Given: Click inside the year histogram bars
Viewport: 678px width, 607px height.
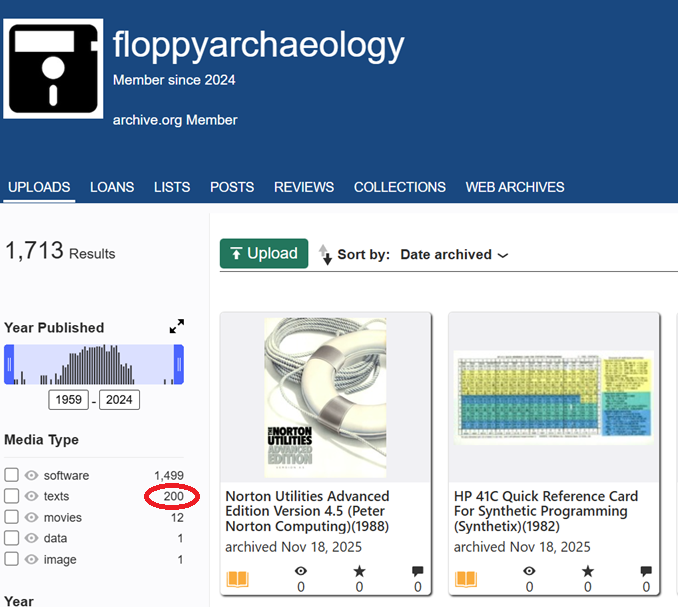Looking at the screenshot, I should (94, 364).
